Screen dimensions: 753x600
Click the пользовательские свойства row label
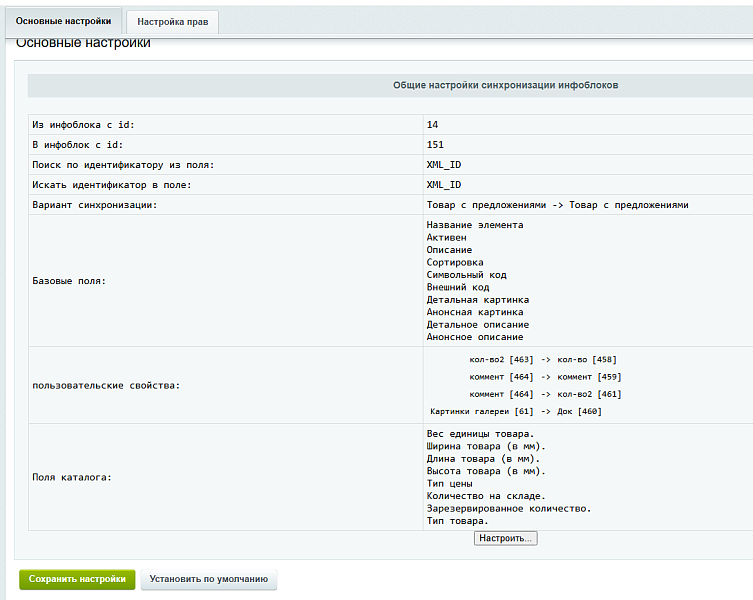point(106,386)
